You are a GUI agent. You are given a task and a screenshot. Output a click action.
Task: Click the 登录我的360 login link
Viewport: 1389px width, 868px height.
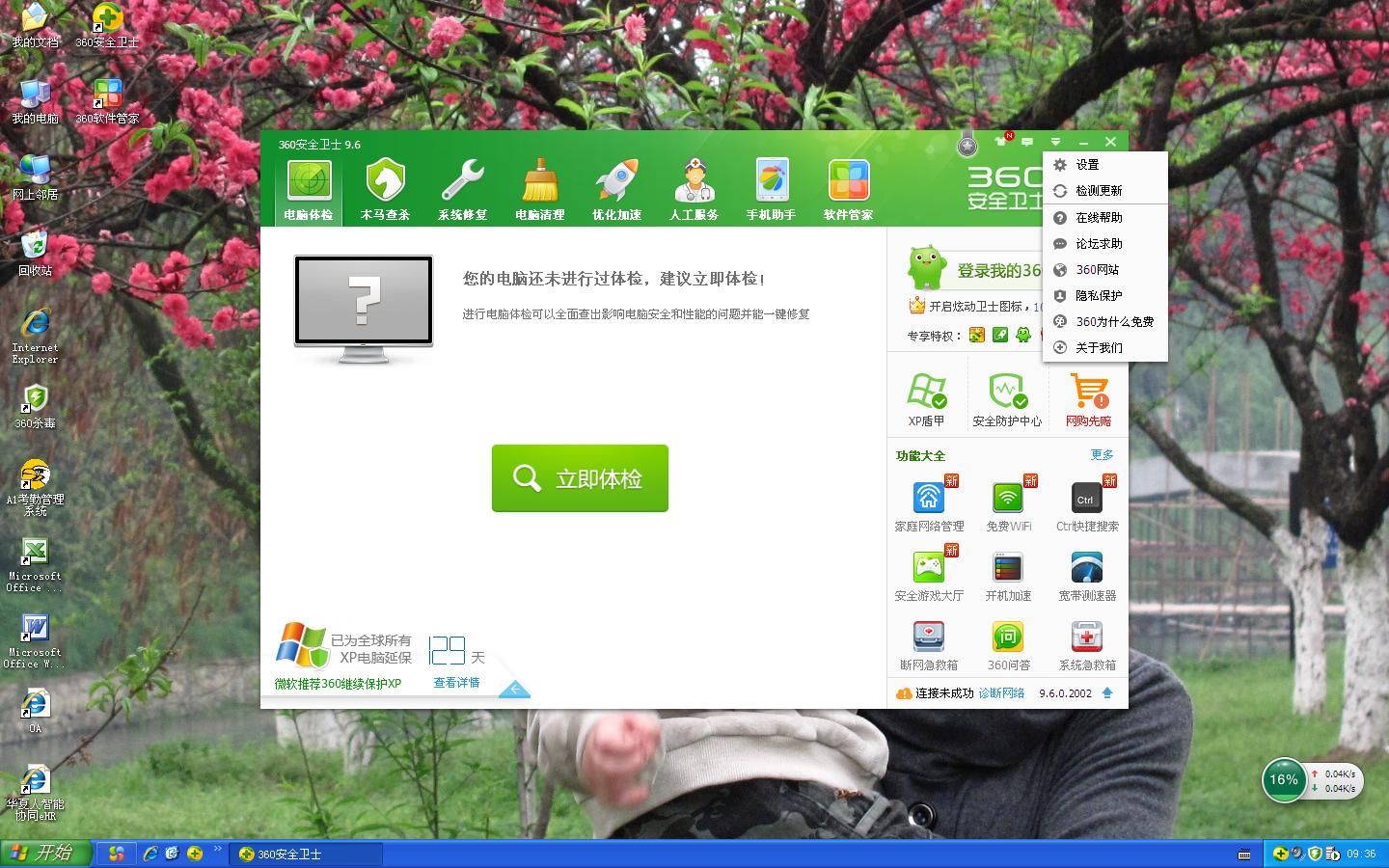click(999, 271)
